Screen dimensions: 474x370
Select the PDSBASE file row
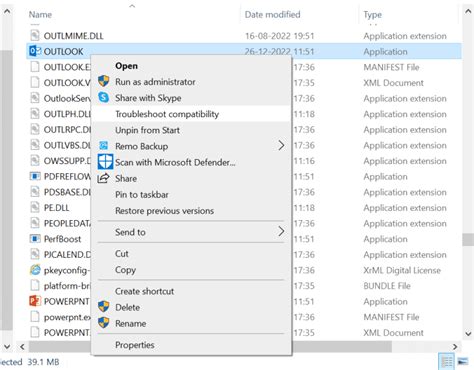[244, 192]
